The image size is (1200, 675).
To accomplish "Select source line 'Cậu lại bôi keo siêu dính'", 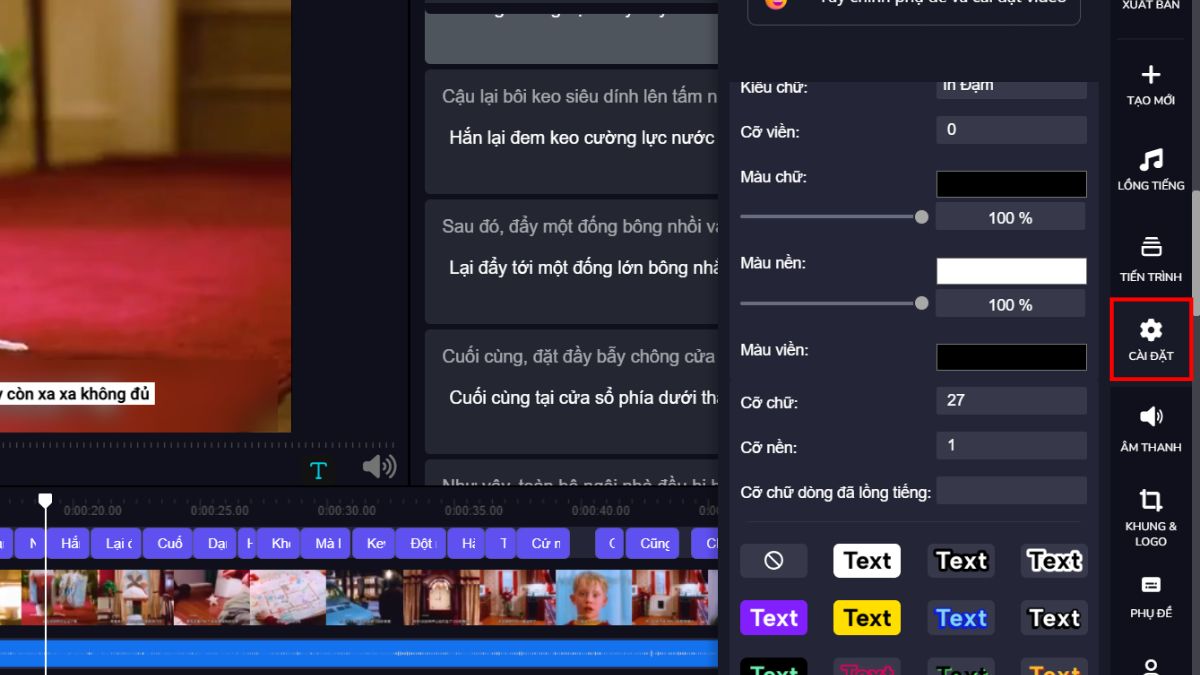I will point(580,97).
